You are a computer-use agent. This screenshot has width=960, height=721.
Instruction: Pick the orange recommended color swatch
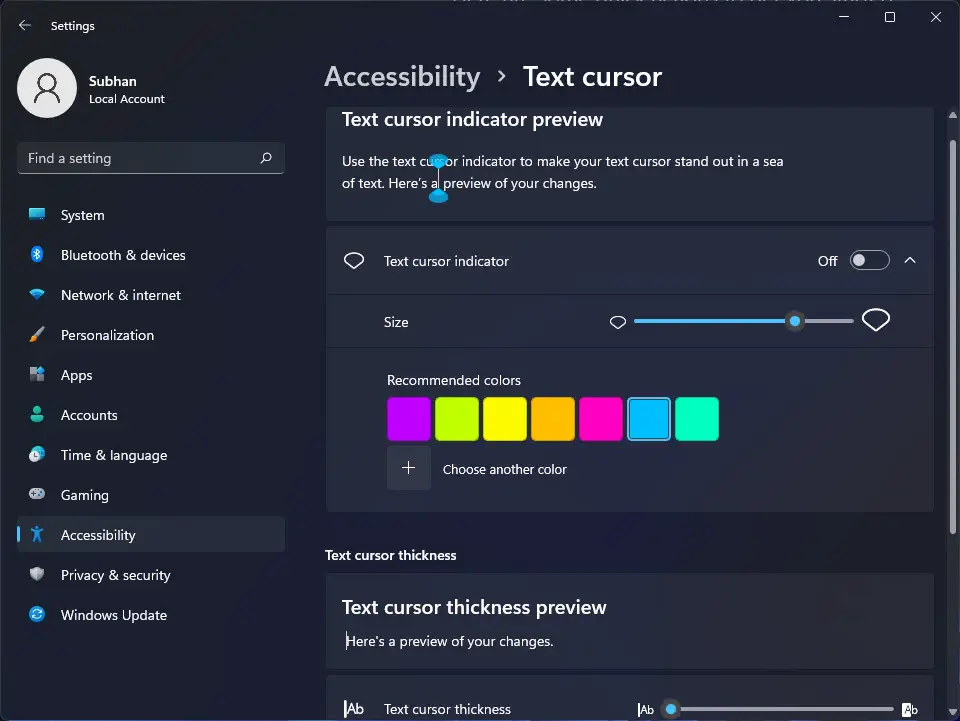[553, 419]
